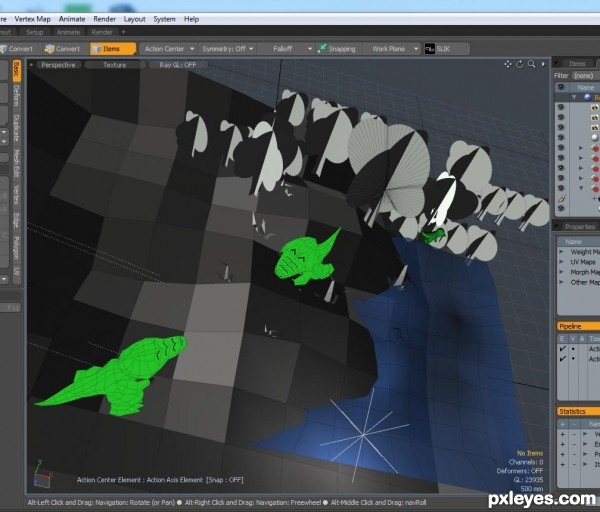Click the plus header in Statistics
This screenshot has width=600, height=512.
coord(562,424)
